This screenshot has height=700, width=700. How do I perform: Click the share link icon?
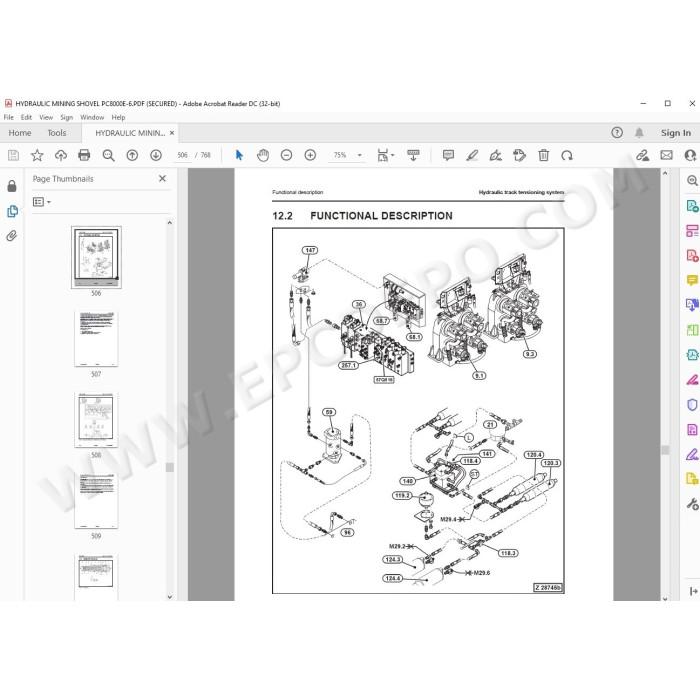[642, 155]
